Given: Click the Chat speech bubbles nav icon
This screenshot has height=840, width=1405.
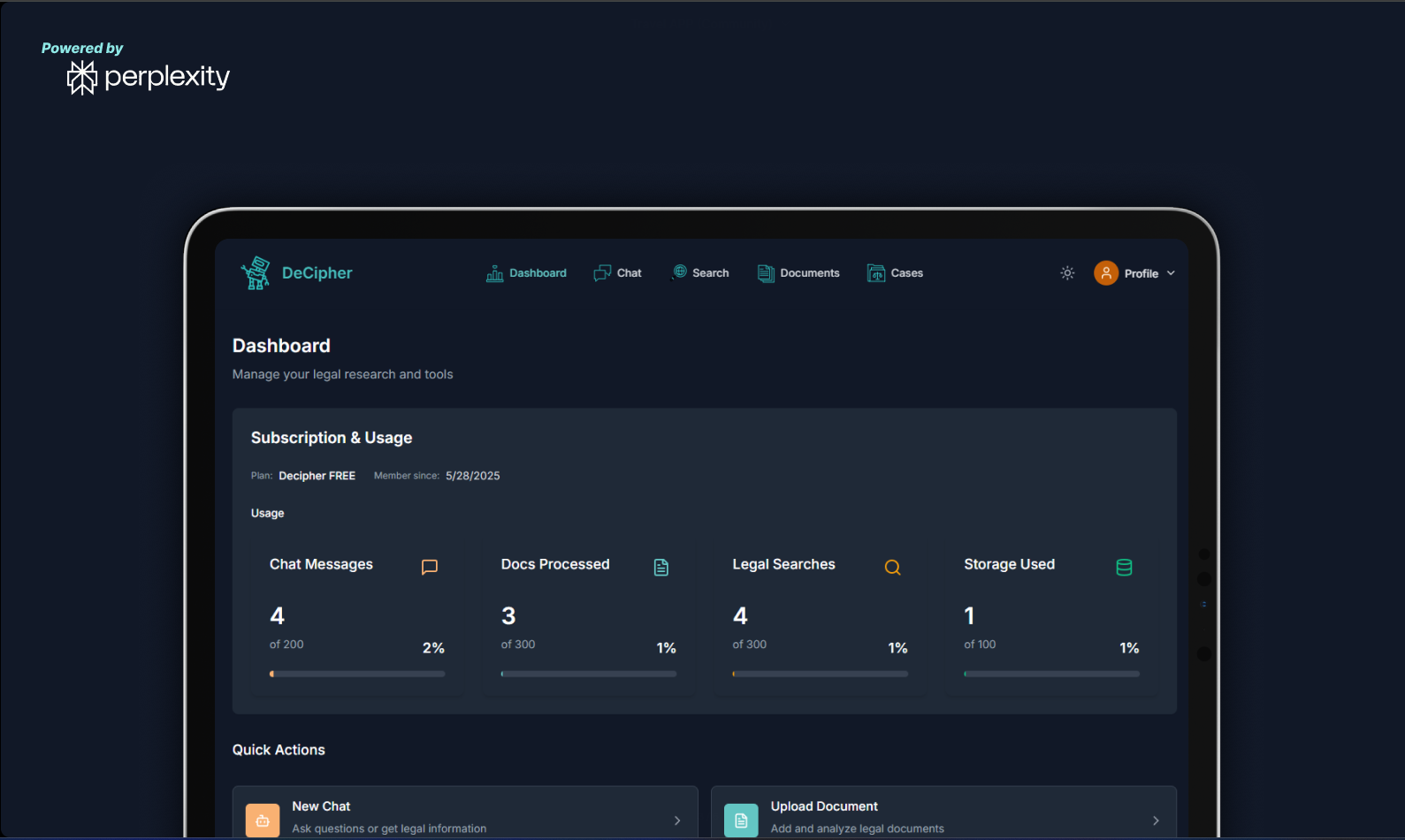Looking at the screenshot, I should pyautogui.click(x=602, y=273).
